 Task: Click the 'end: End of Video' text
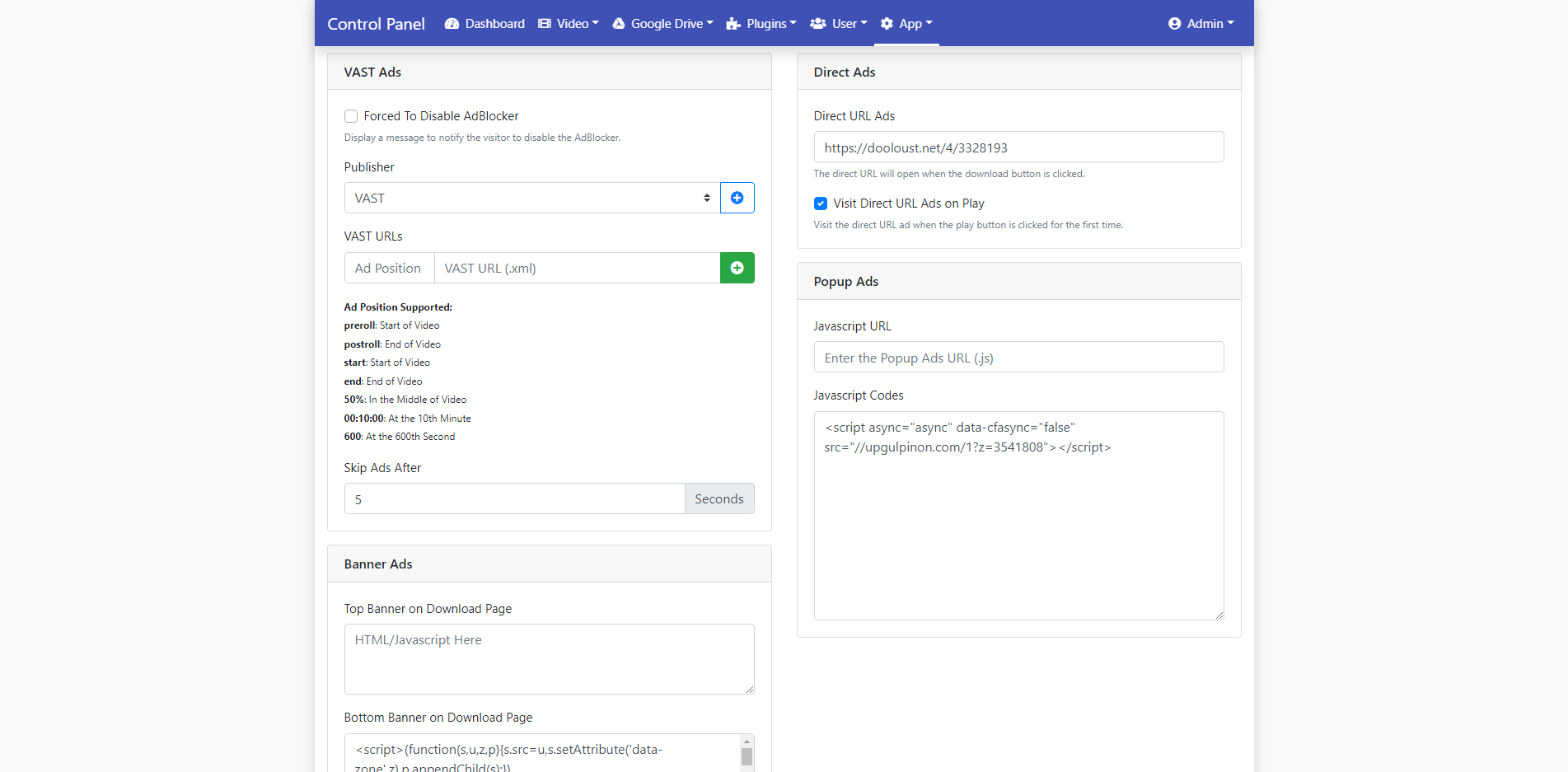pos(383,381)
